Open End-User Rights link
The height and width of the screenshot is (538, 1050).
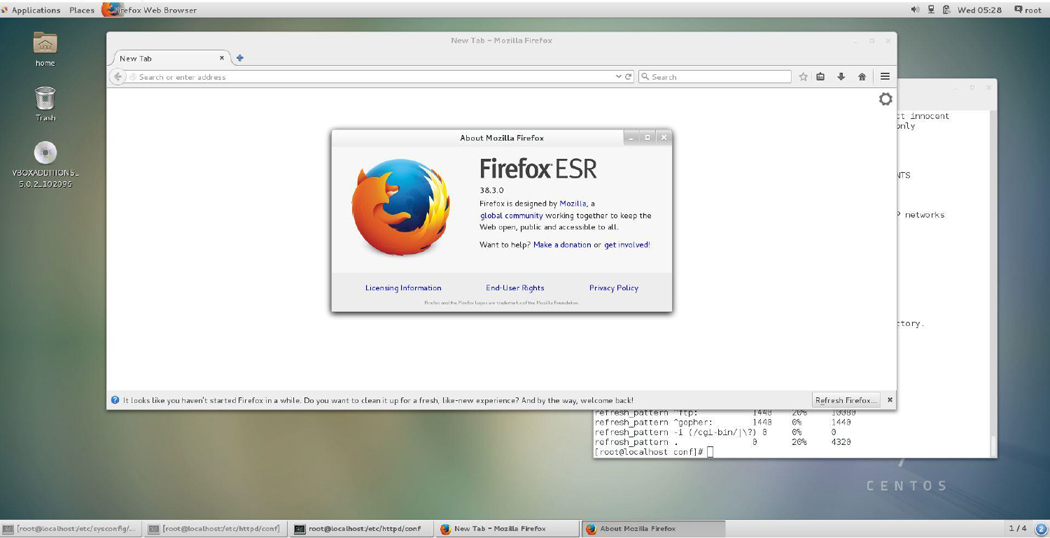point(515,288)
